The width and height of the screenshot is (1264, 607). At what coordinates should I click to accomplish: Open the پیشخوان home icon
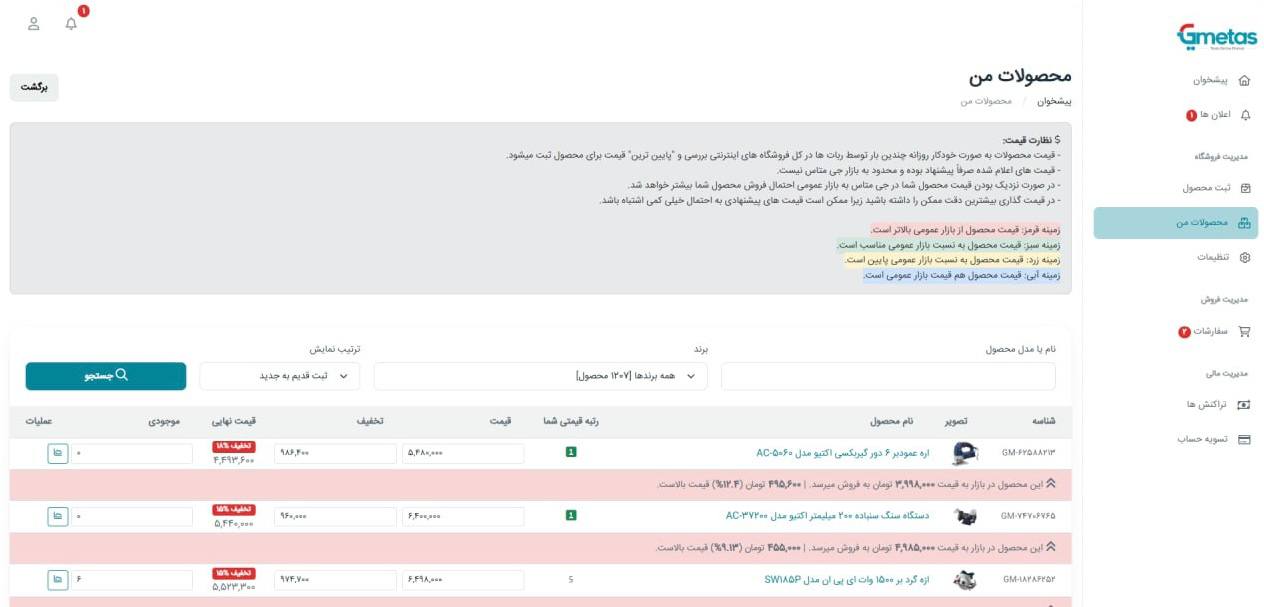1244,79
